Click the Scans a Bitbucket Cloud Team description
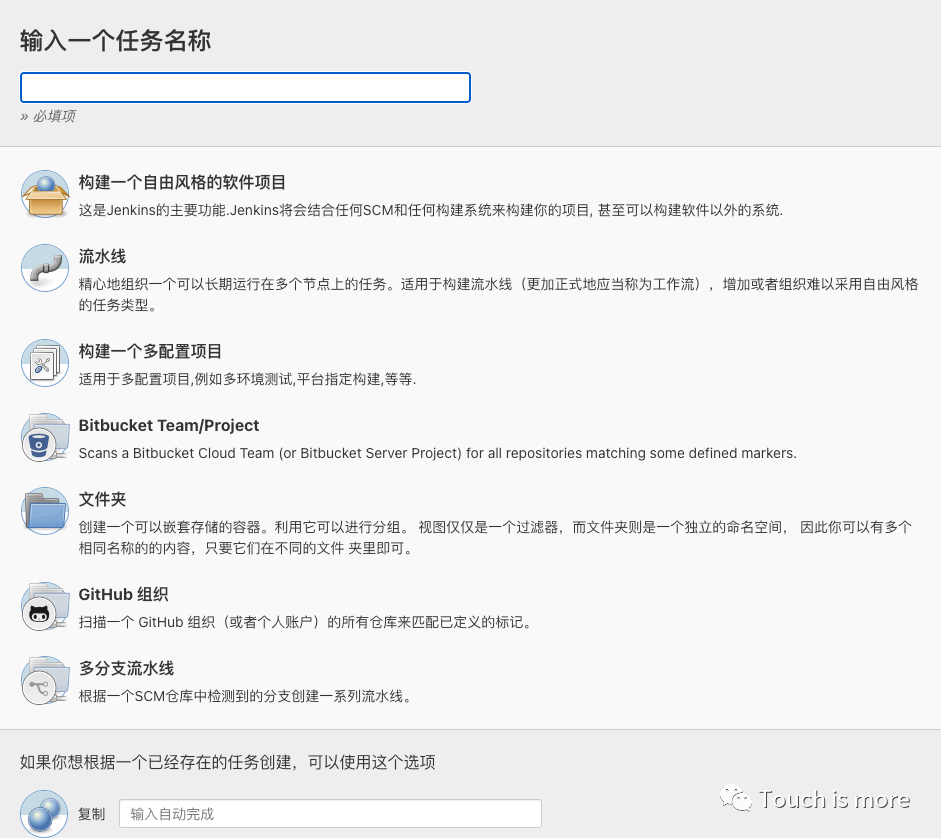 coord(437,453)
